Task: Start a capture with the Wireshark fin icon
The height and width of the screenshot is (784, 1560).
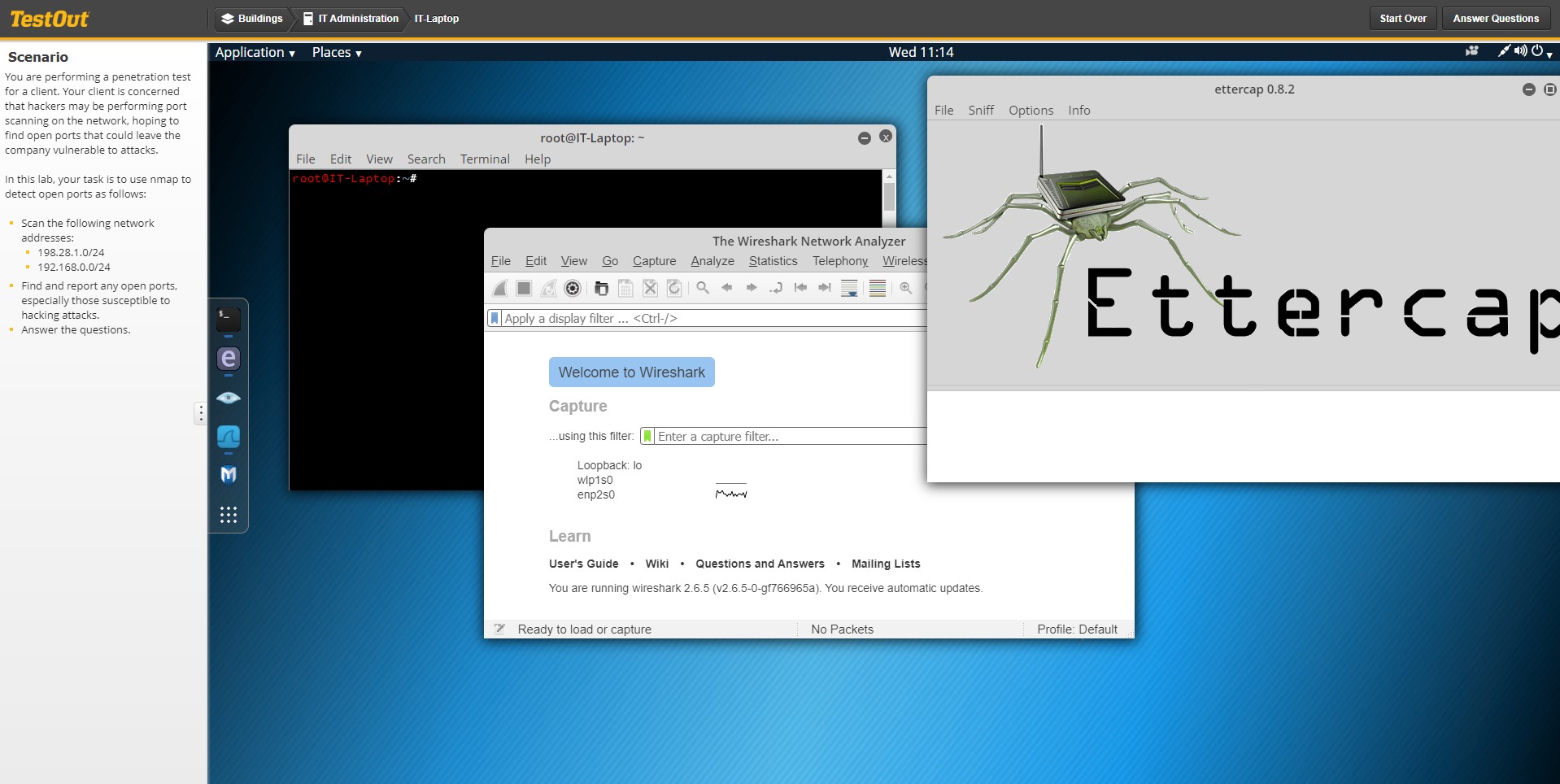Action: [x=499, y=288]
